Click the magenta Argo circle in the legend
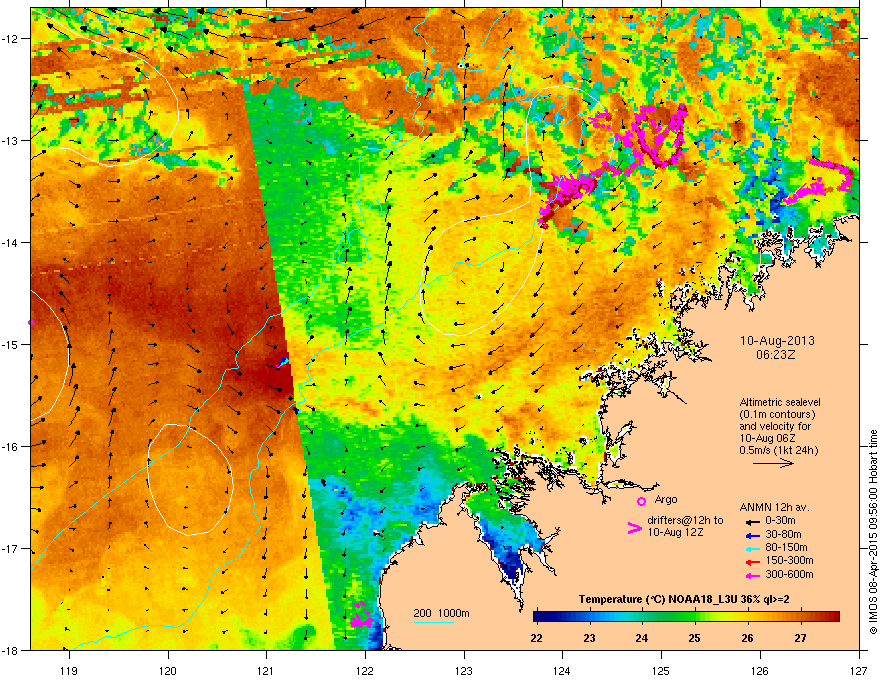This screenshot has width=880, height=680. tap(641, 501)
